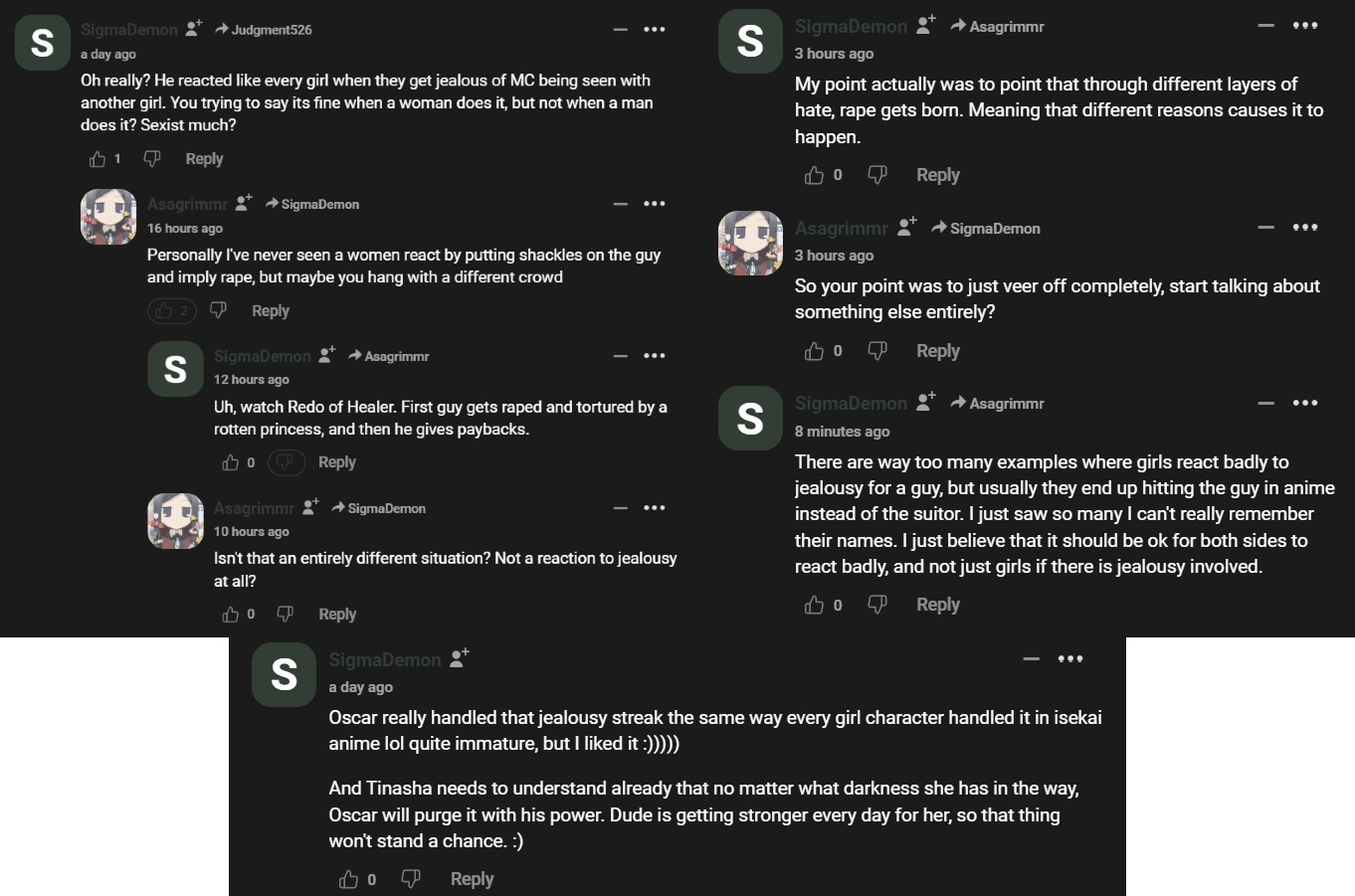
Task: Dislike the "Redo of Healer" comment
Action: 285,462
